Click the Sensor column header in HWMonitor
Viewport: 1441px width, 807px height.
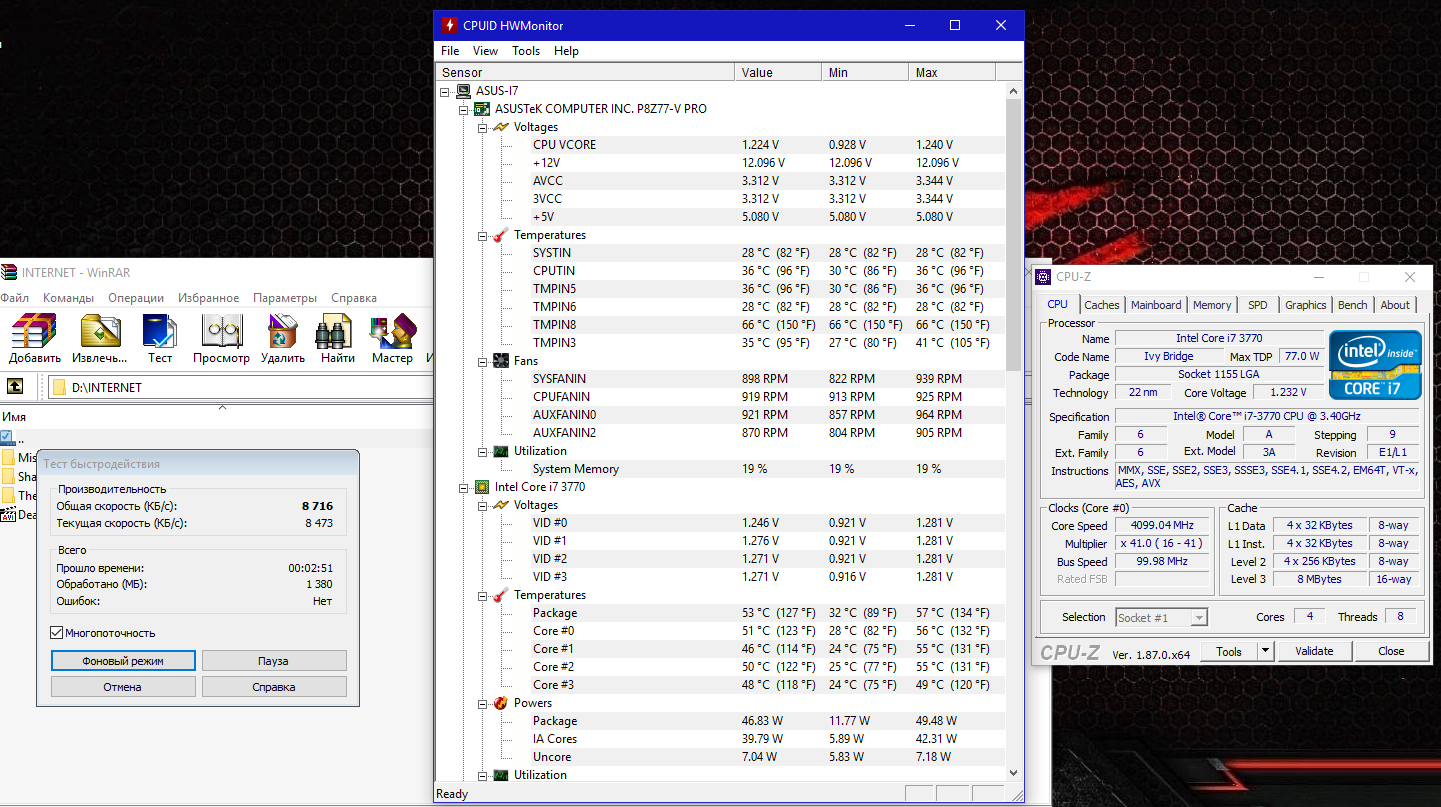pyautogui.click(x=586, y=72)
